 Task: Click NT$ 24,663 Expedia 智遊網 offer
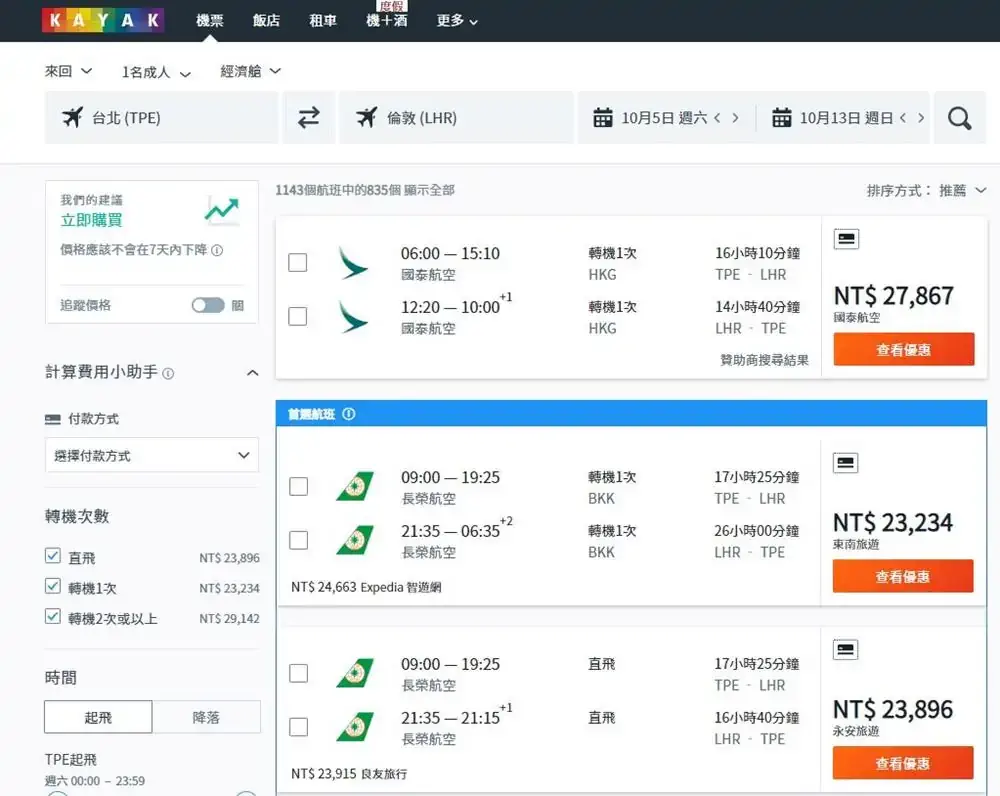366,587
